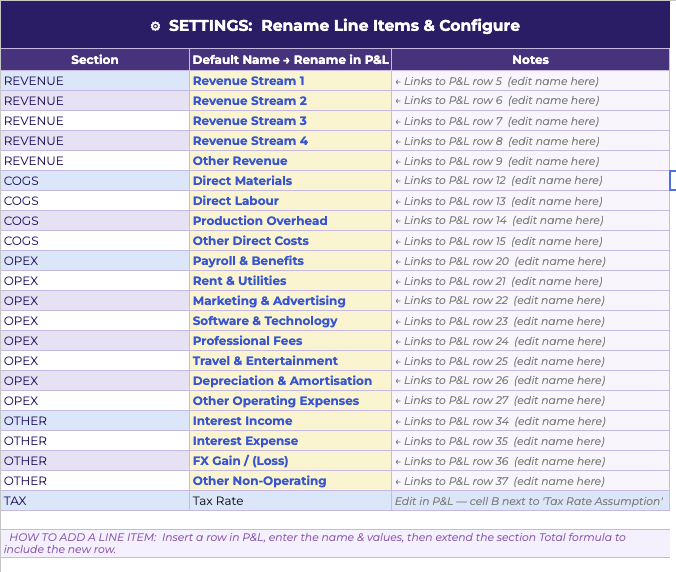Select the 'Rent & Utilities' cell

point(290,281)
